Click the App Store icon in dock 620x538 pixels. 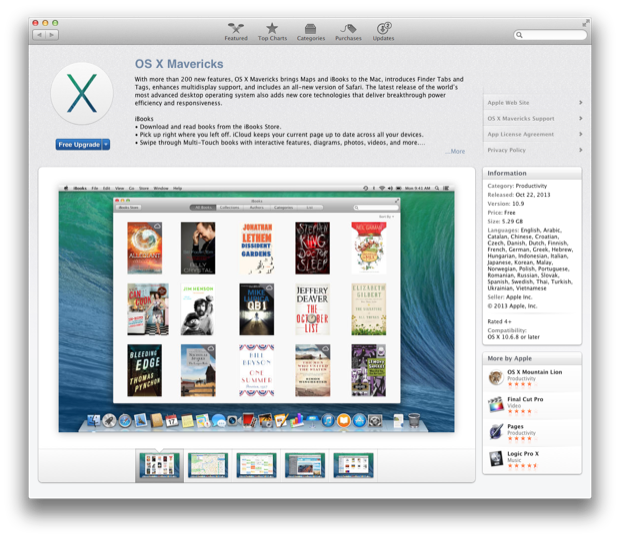coord(359,421)
